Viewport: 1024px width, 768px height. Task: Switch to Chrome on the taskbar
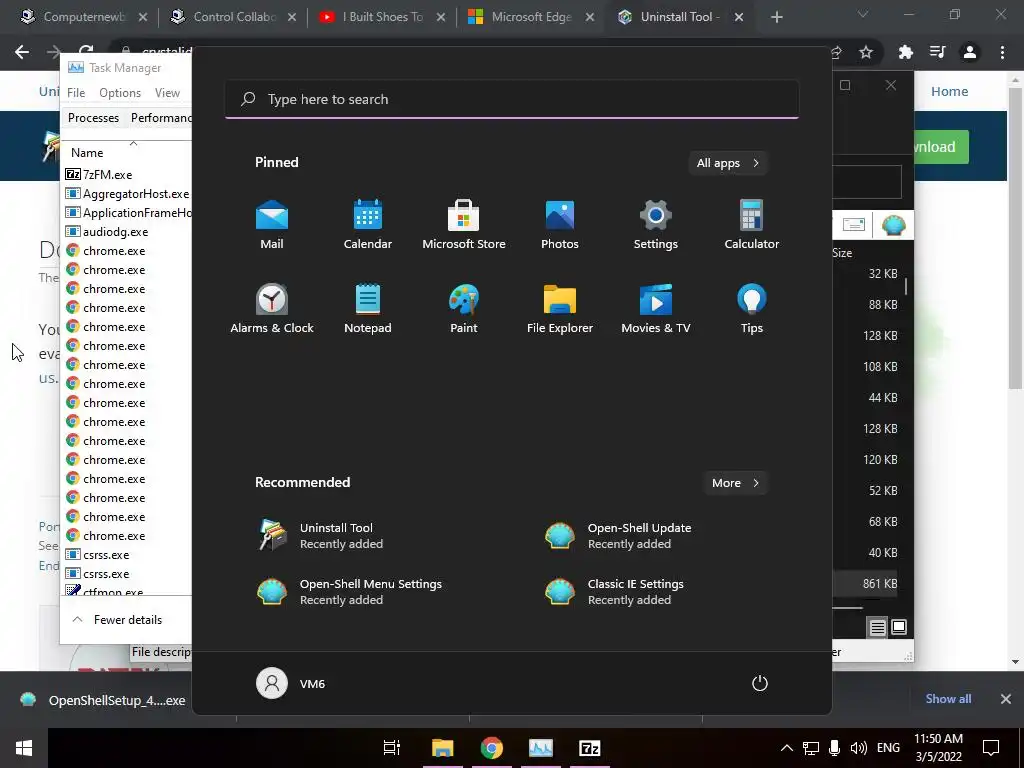tap(492, 748)
